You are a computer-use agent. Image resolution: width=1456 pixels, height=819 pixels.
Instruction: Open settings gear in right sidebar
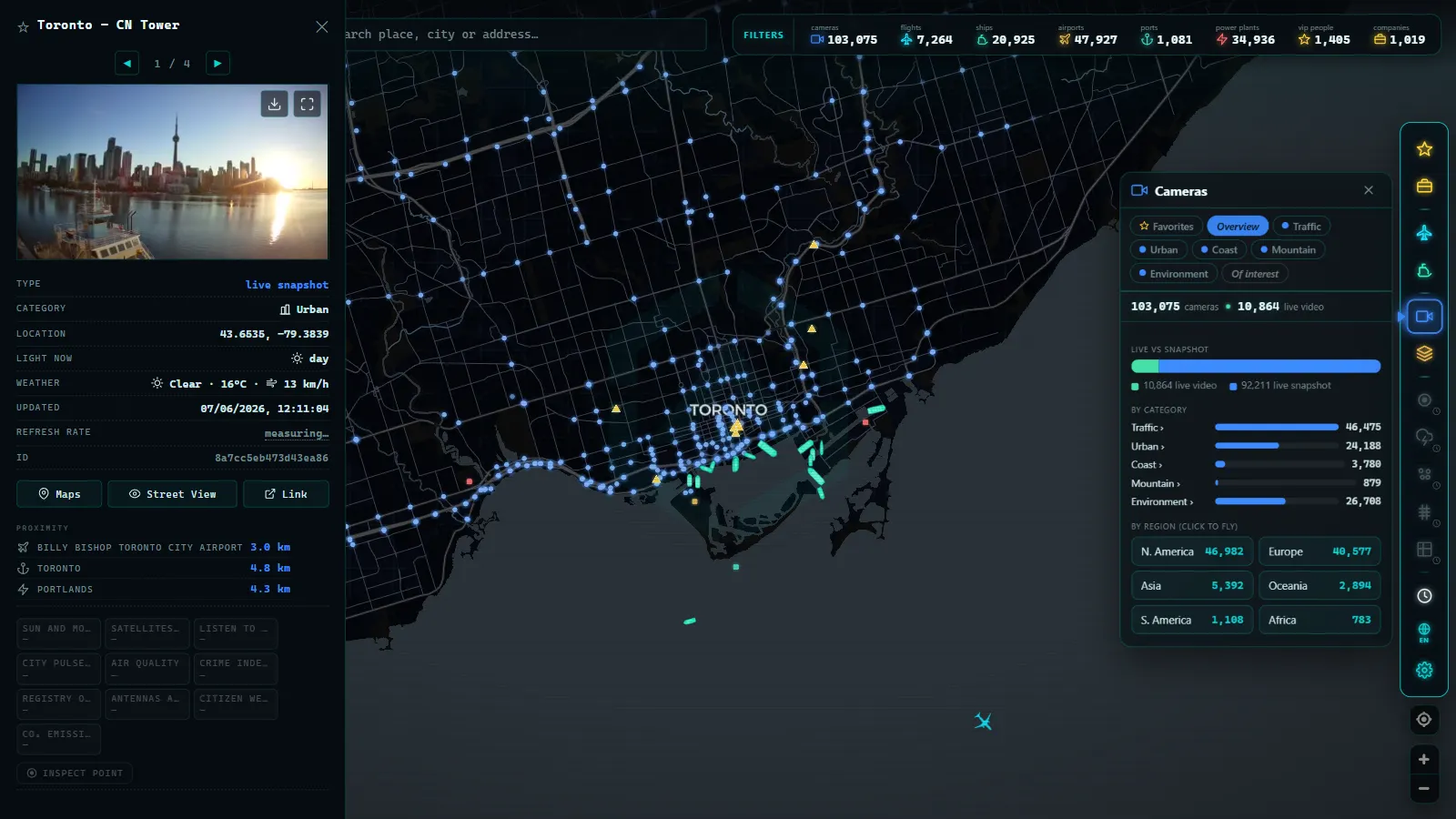1424,670
